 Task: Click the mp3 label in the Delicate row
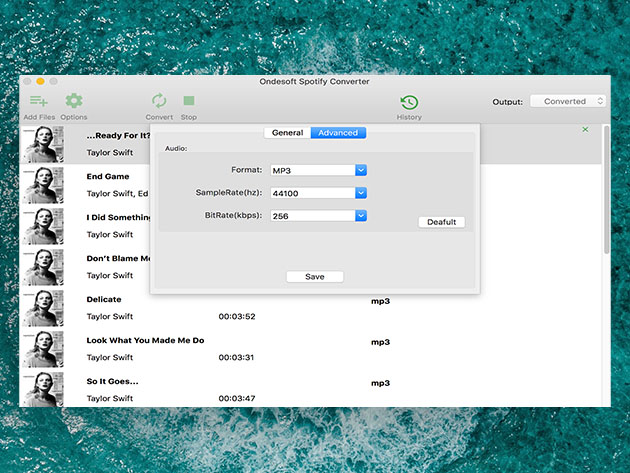pos(380,301)
